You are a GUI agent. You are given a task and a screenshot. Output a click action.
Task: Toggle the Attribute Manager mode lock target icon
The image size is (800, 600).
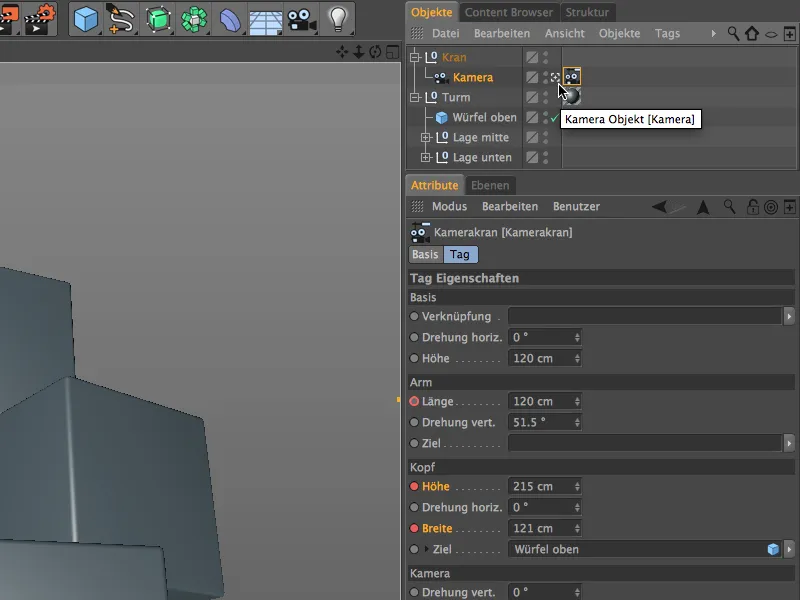771,207
